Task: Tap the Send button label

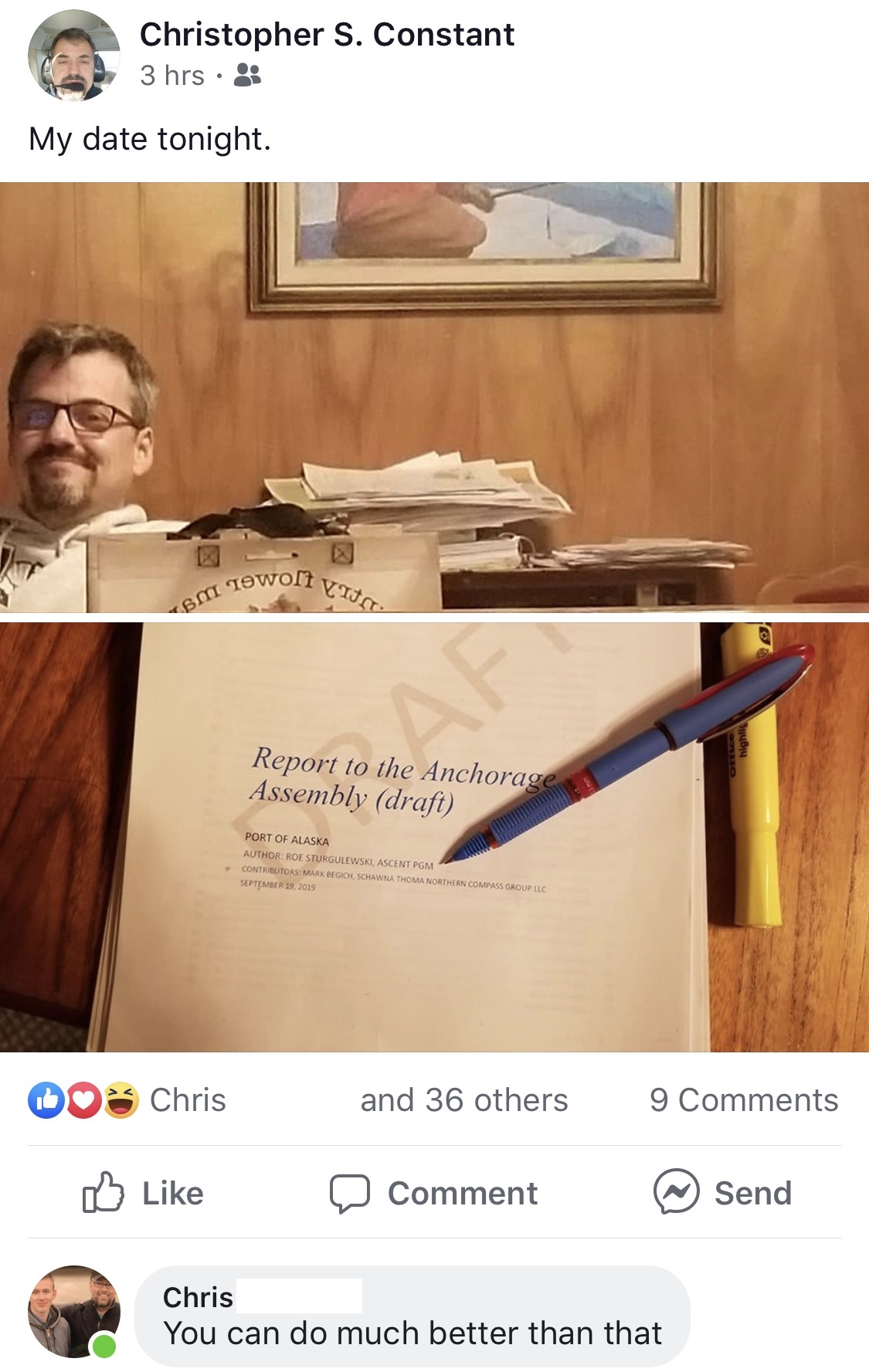Action: tap(753, 1194)
